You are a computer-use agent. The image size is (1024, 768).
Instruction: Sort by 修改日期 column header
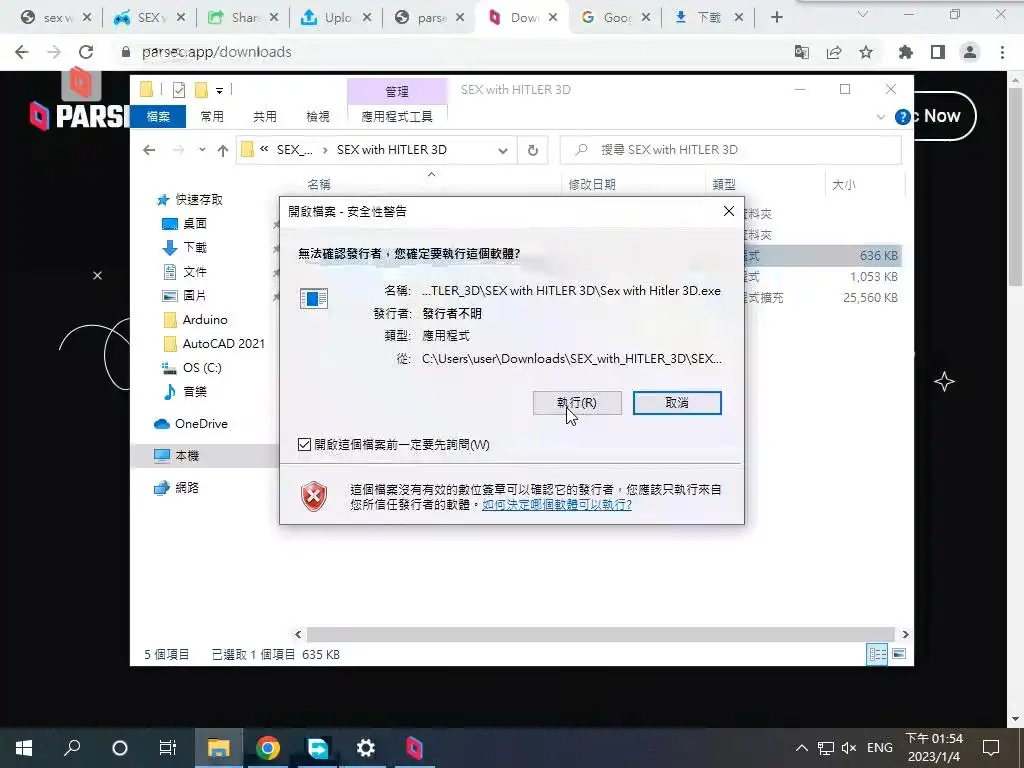click(x=592, y=185)
